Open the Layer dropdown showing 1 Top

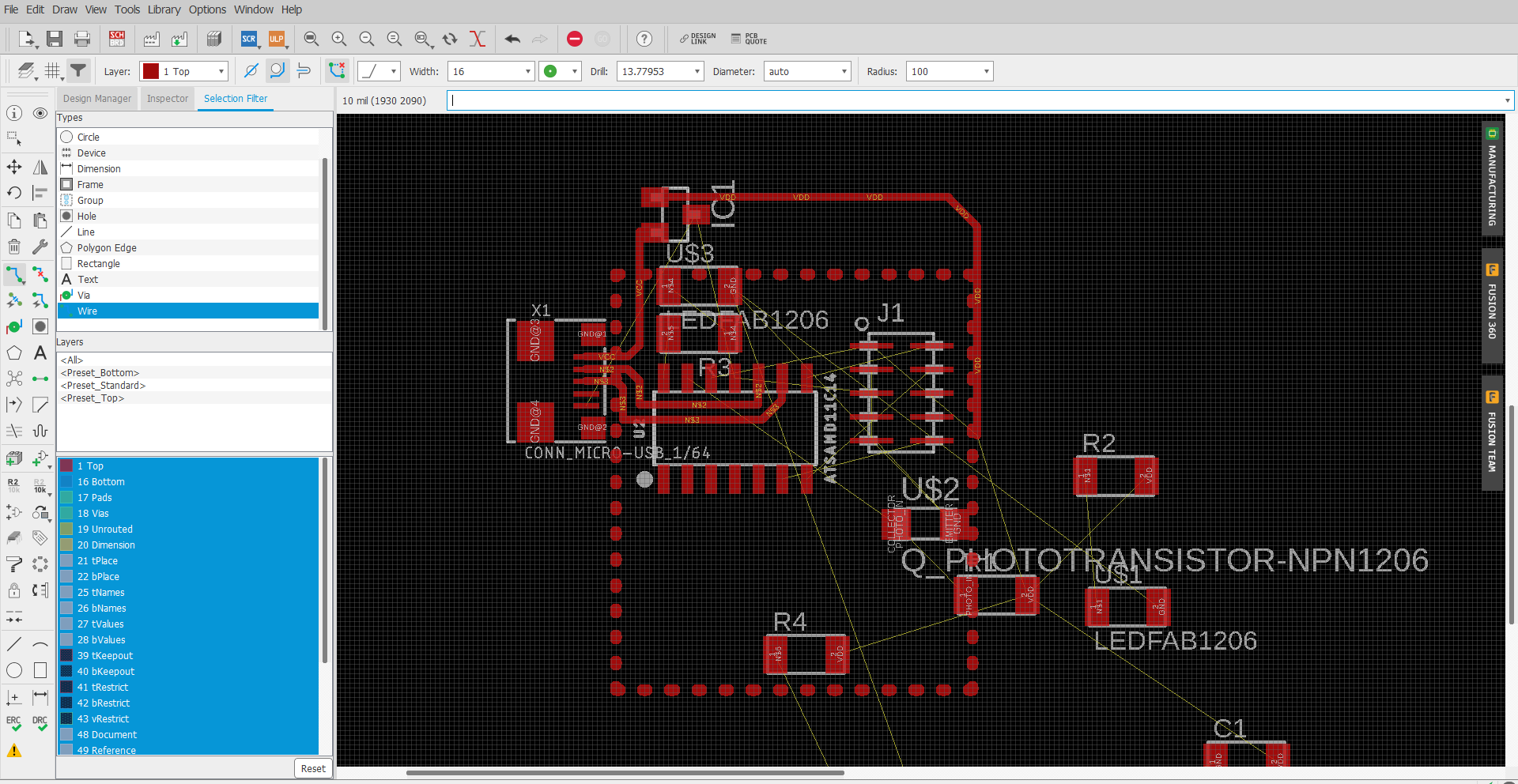coord(184,71)
